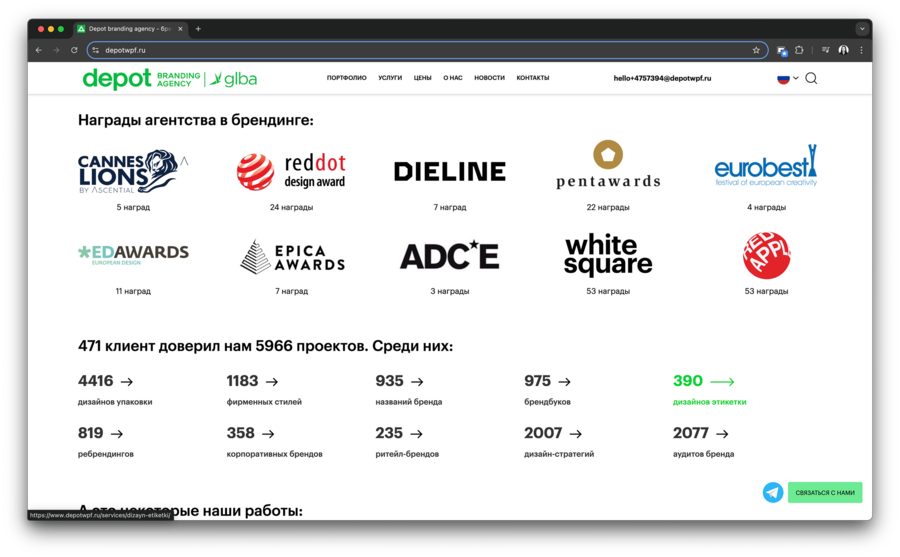Open the Chrome profile avatar
This screenshot has height=557, width=900.
(843, 51)
